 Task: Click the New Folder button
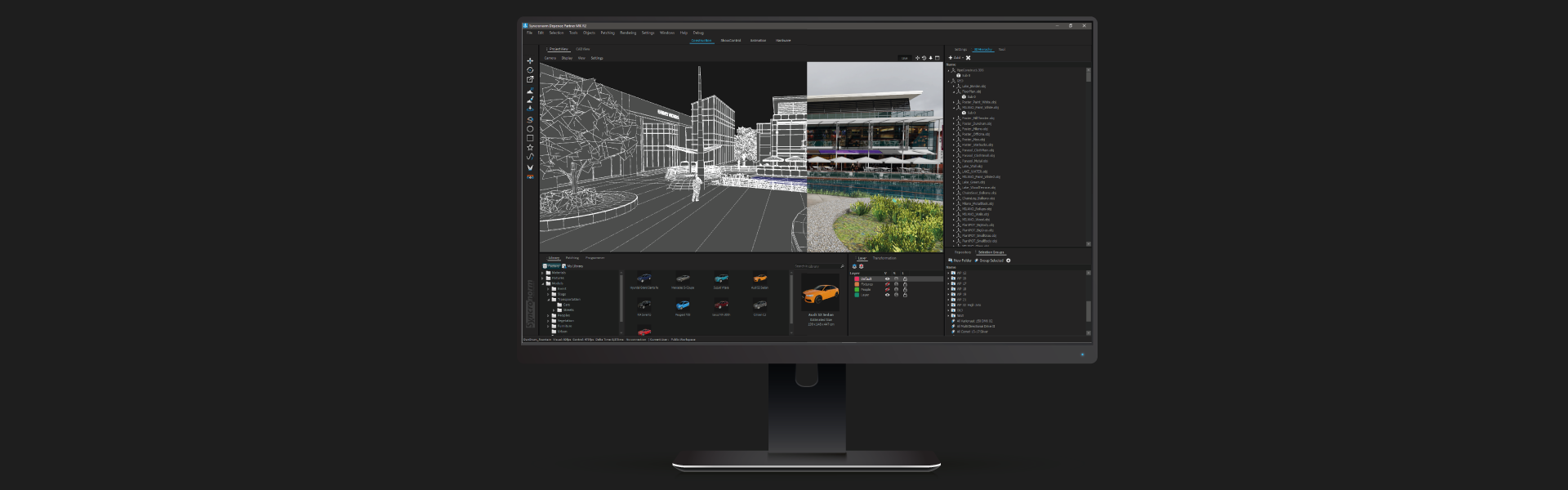click(960, 261)
